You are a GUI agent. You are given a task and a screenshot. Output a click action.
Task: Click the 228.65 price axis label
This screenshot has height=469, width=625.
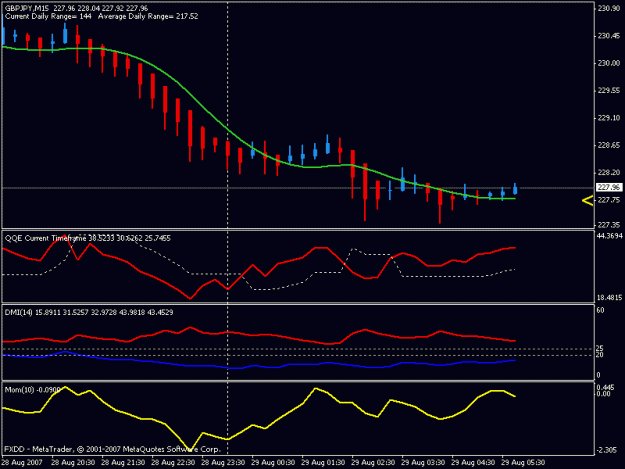(609, 145)
